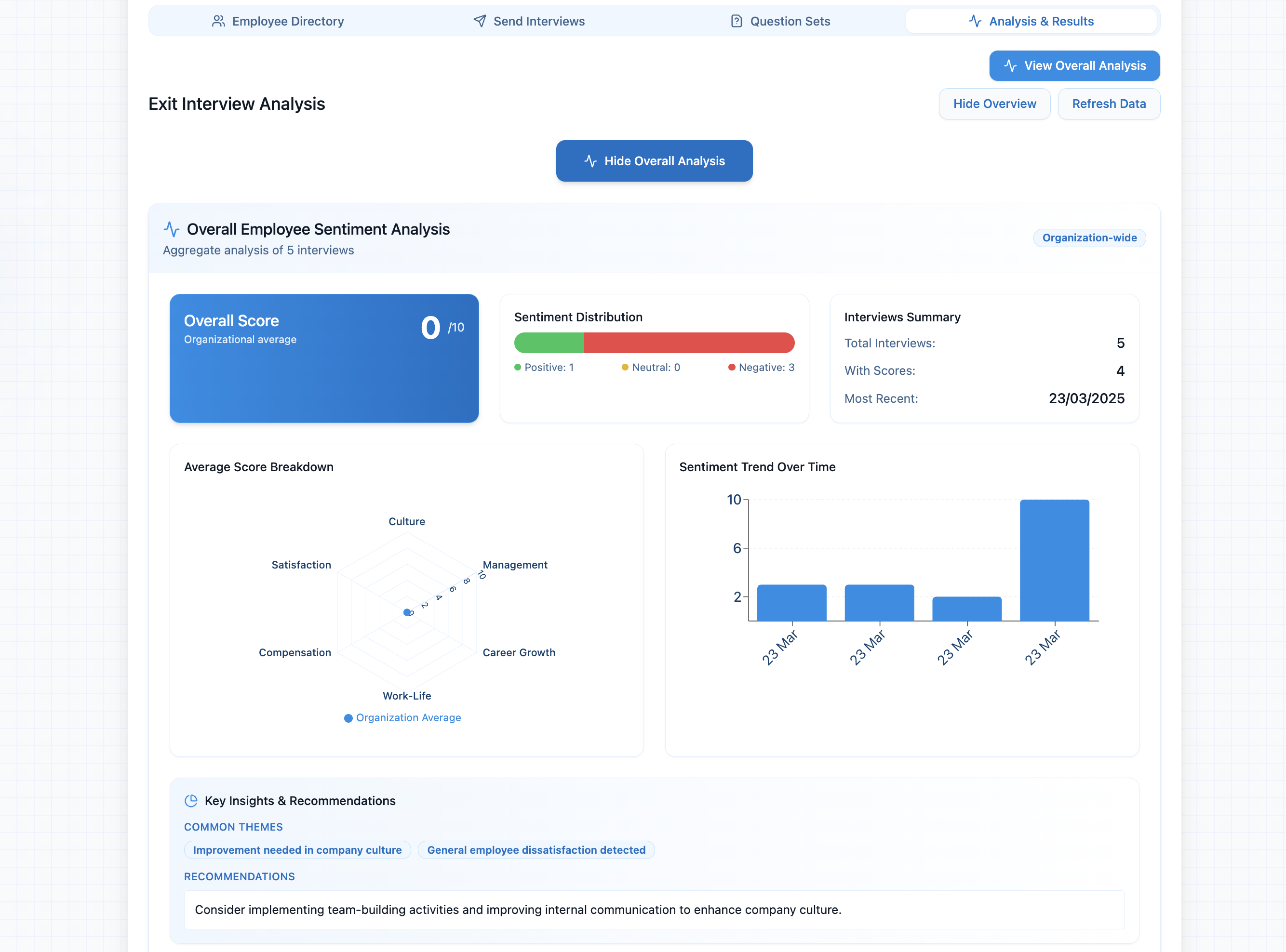Click the Culture axis label on radar chart
1286x952 pixels.
tap(406, 521)
